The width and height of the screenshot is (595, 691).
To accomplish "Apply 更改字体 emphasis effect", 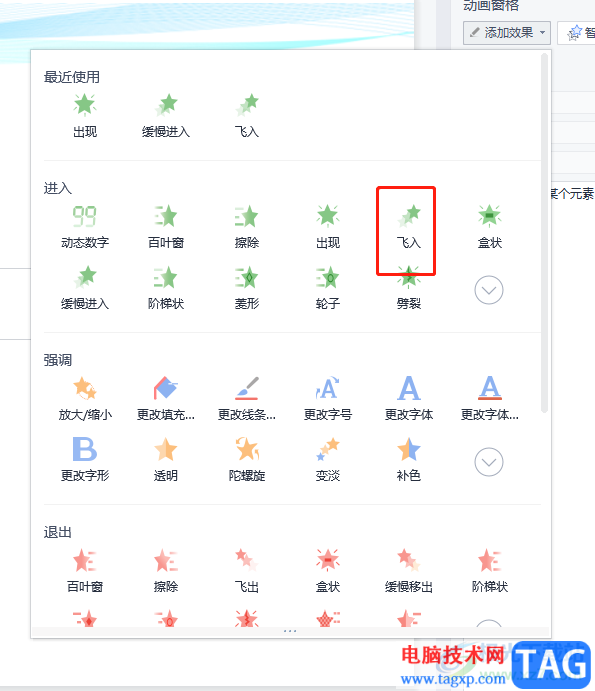I will [409, 398].
